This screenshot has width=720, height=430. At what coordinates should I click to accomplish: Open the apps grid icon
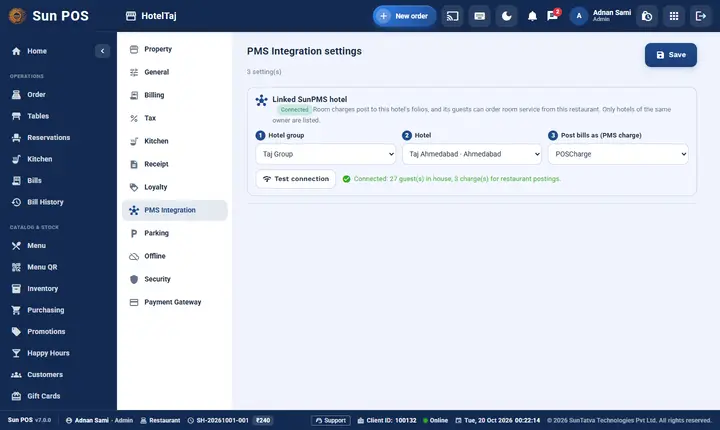[x=674, y=16]
